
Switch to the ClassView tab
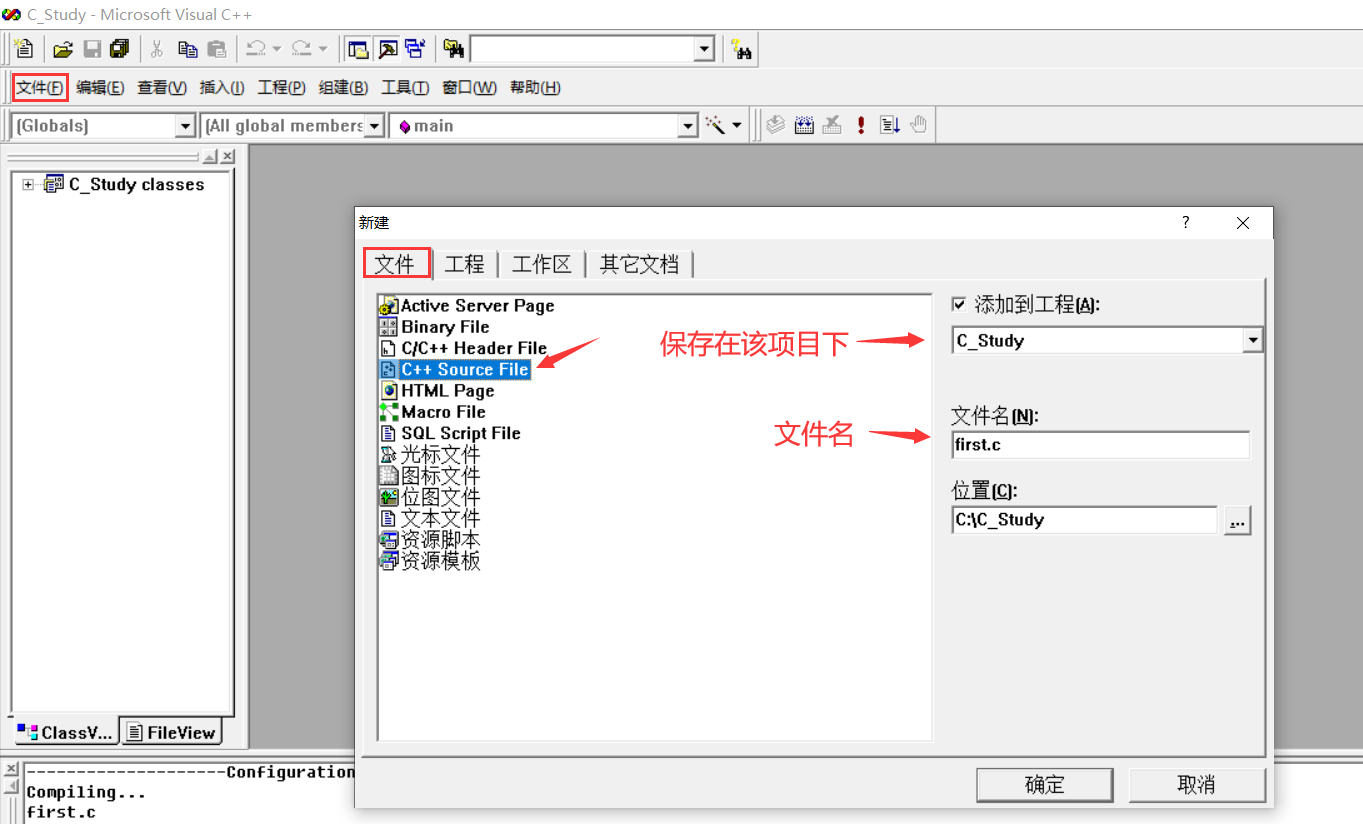pos(65,733)
